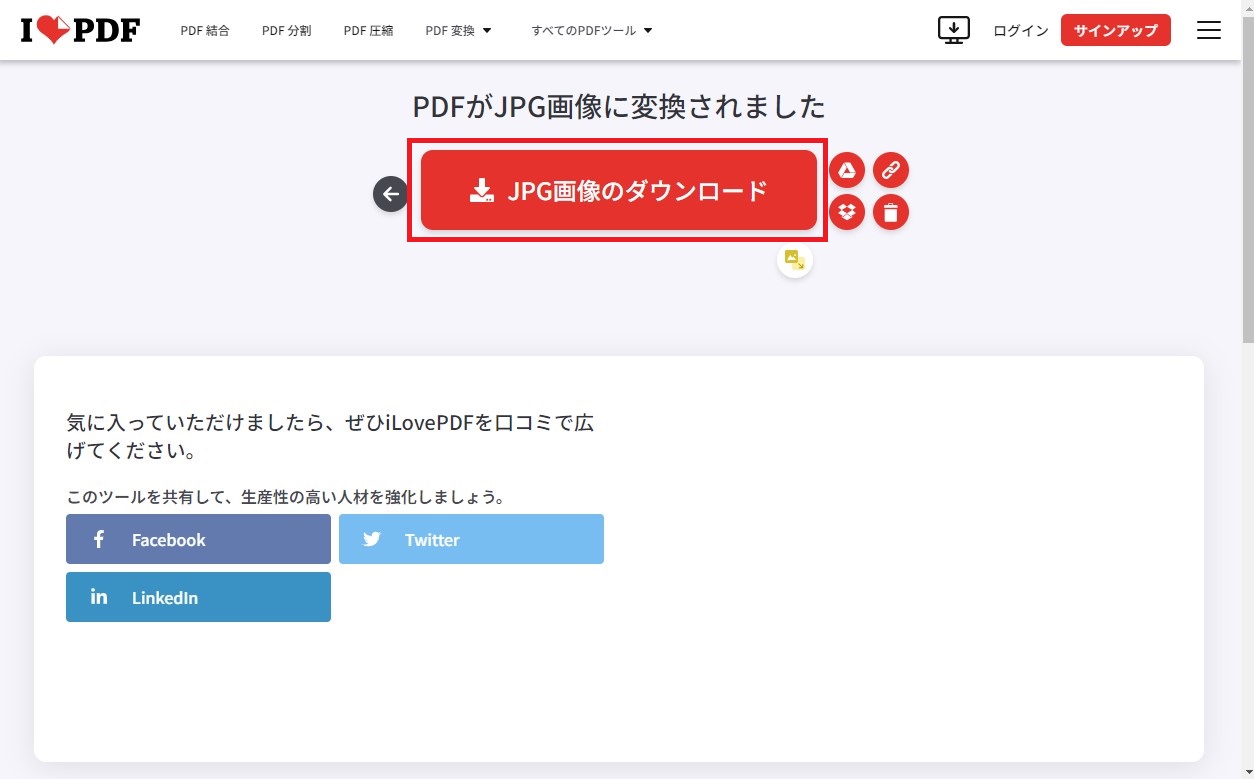This screenshot has width=1254, height=779.
Task: Open the hamburger menu
Action: click(x=1209, y=30)
